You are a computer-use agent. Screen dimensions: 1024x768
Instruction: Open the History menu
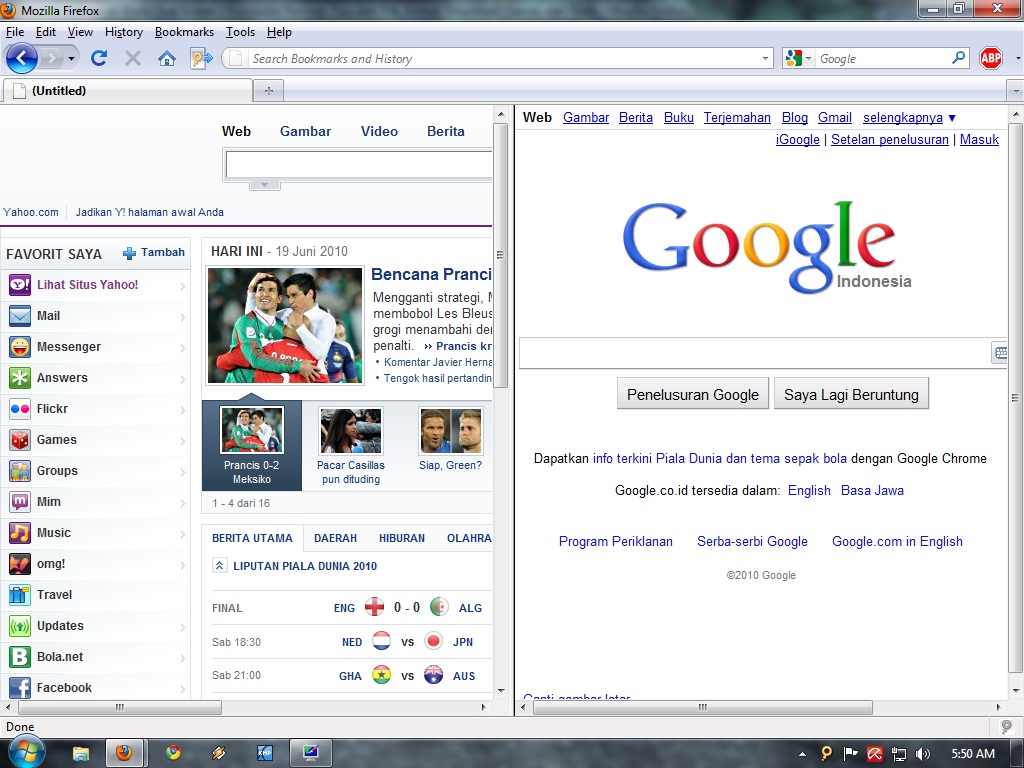123,32
